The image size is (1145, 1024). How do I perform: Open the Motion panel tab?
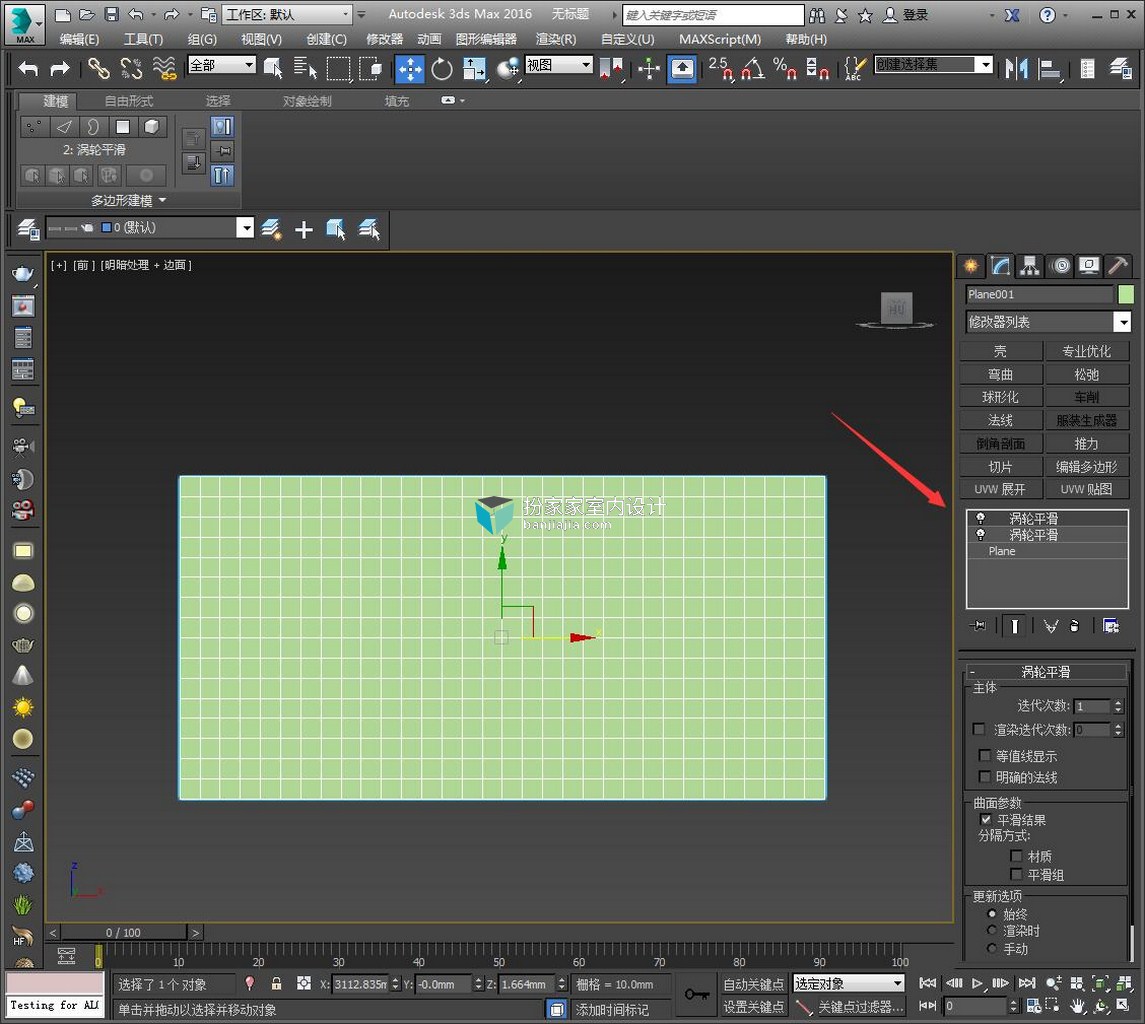pyautogui.click(x=1061, y=266)
